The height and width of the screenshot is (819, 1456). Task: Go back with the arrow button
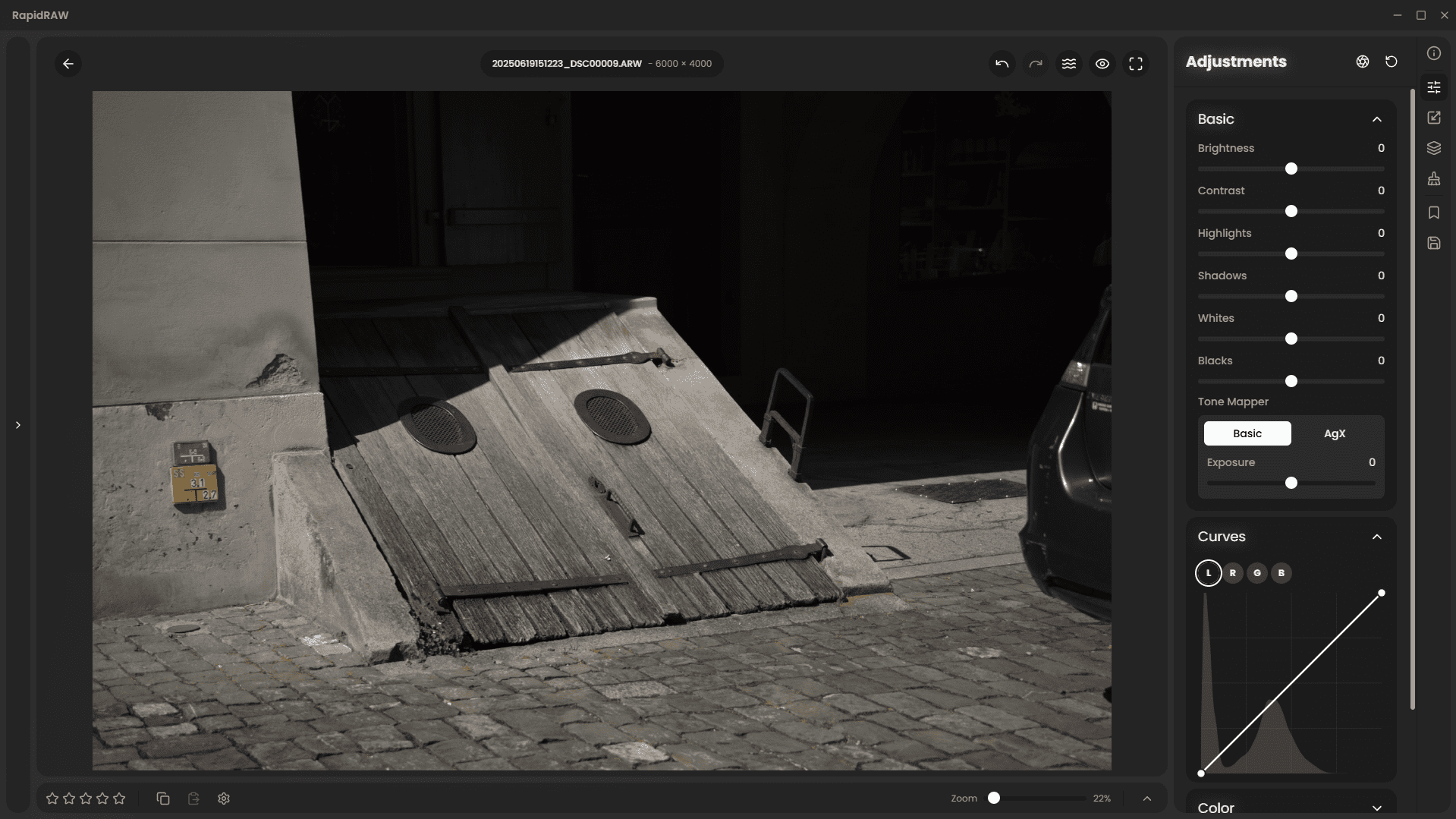[x=68, y=64]
